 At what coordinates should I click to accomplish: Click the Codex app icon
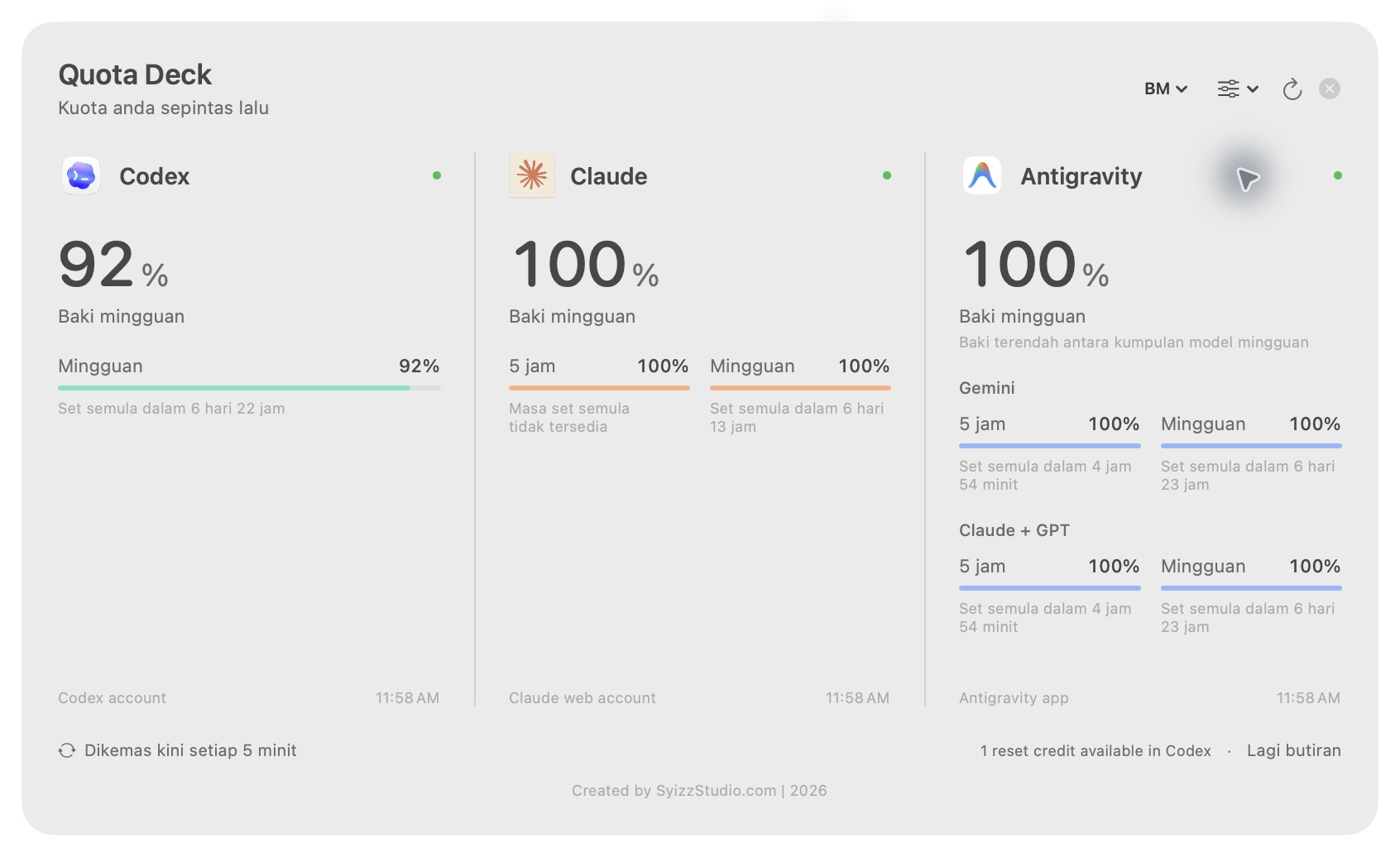[x=81, y=175]
